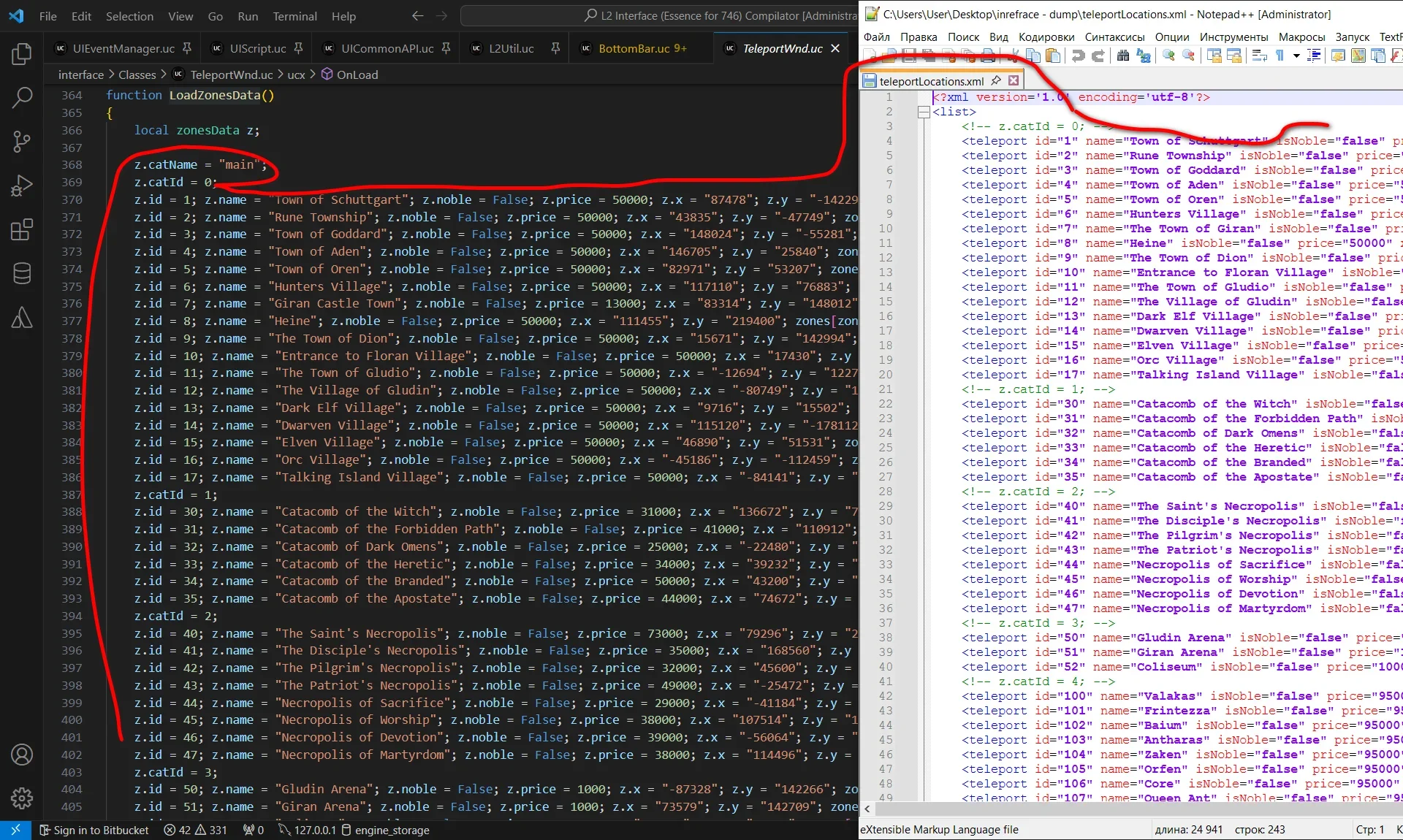Open the Explorer view in VS Code
The image size is (1403, 840).
(22, 53)
